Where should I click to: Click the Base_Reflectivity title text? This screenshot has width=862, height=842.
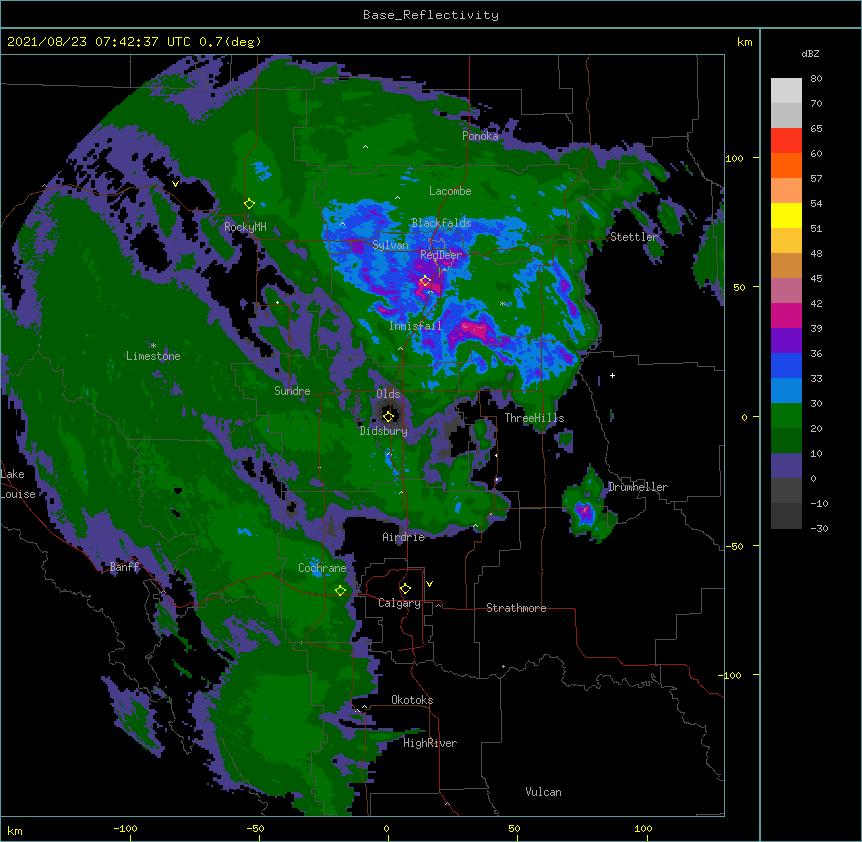(431, 15)
